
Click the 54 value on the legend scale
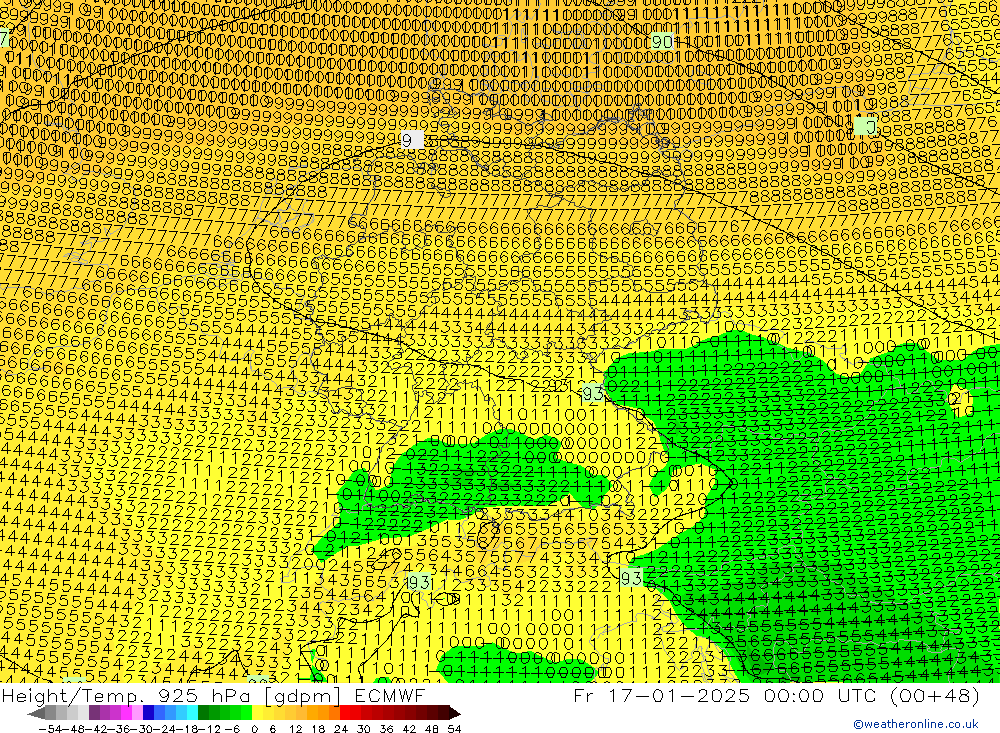click(x=454, y=729)
